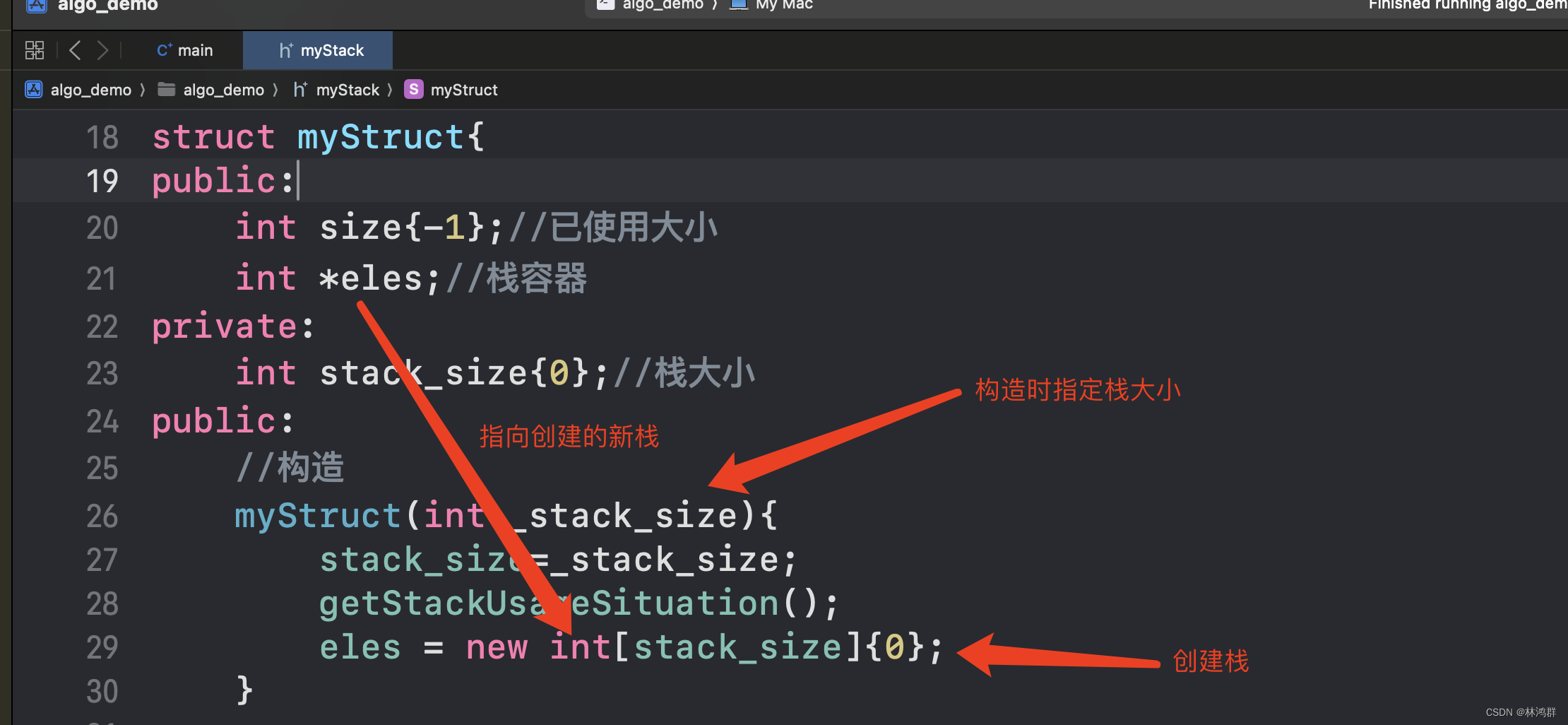Click the My Mac device icon

(x=739, y=4)
